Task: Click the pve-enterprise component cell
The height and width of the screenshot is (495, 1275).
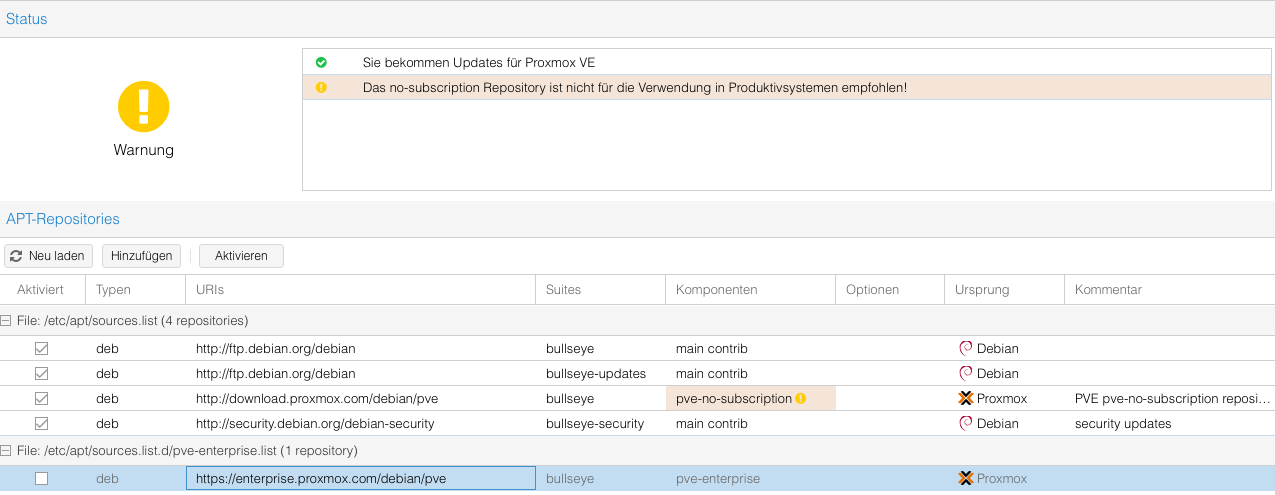Action: tap(750, 479)
